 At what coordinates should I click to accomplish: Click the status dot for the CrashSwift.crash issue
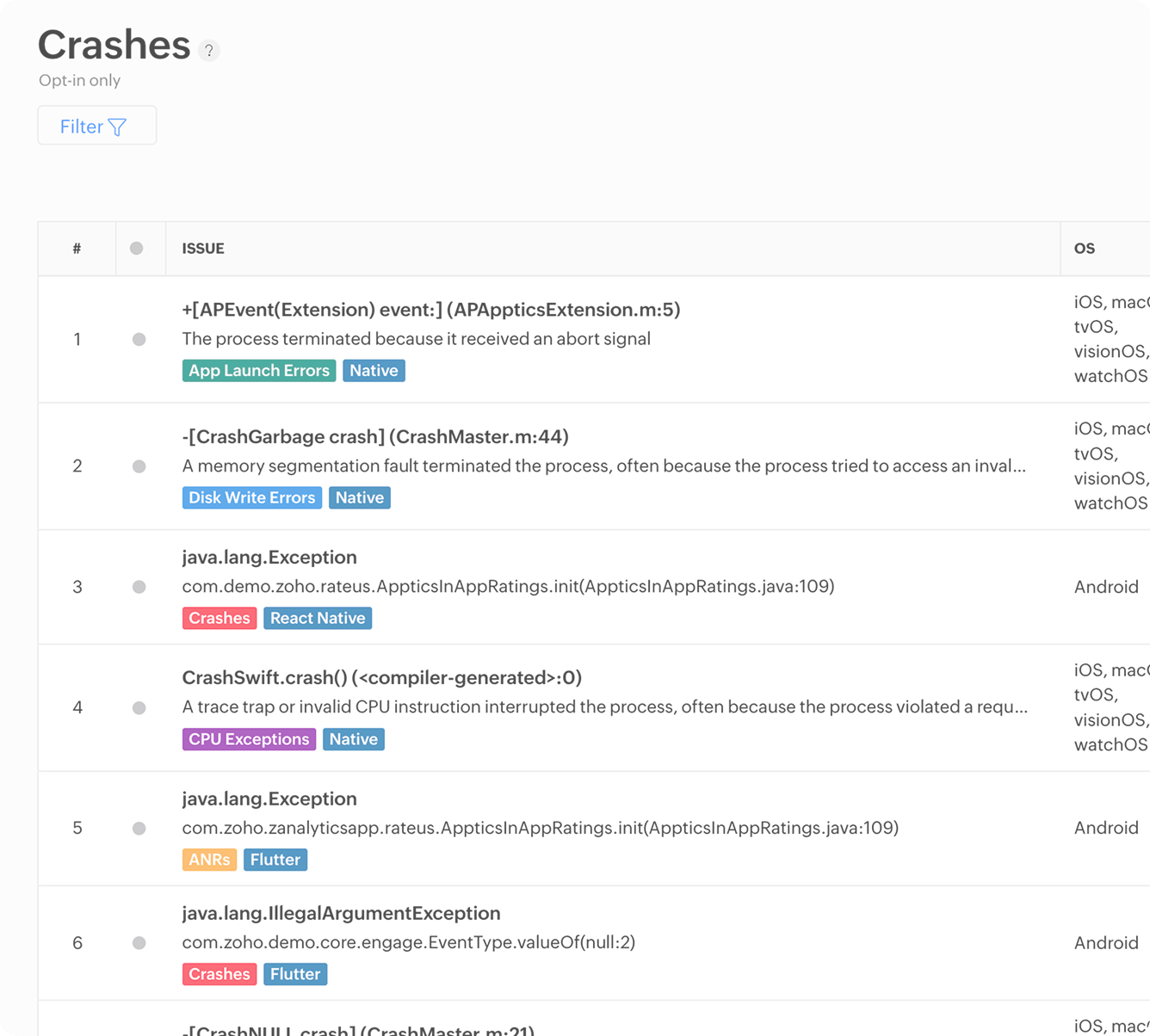coord(139,707)
